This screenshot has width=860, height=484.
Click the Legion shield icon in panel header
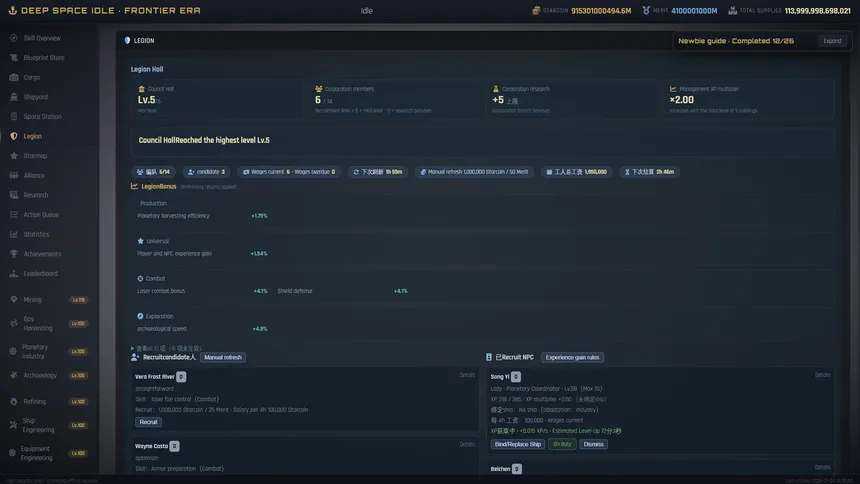pyautogui.click(x=127, y=41)
